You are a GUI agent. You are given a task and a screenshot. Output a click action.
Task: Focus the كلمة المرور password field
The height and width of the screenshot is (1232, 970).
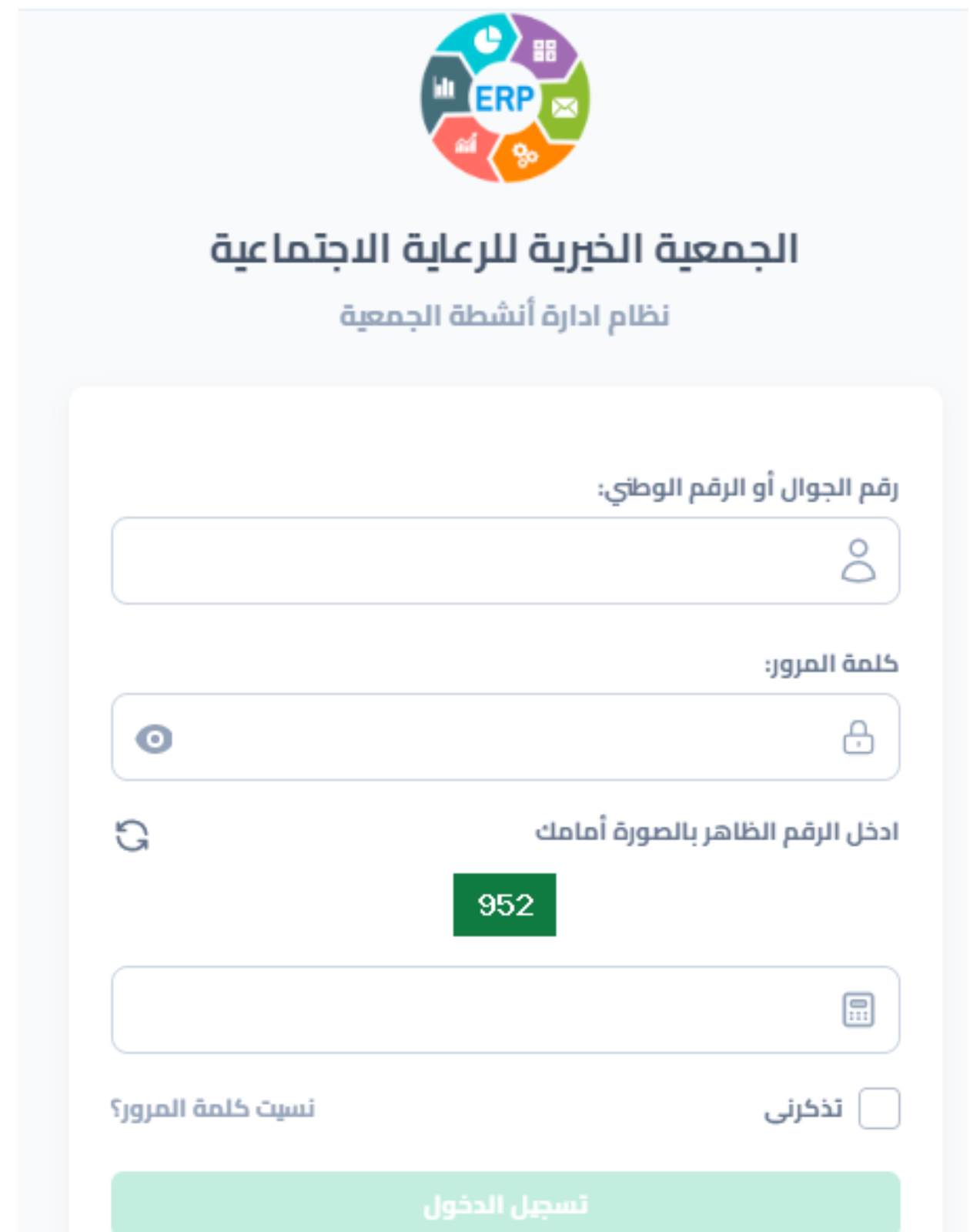point(506,737)
